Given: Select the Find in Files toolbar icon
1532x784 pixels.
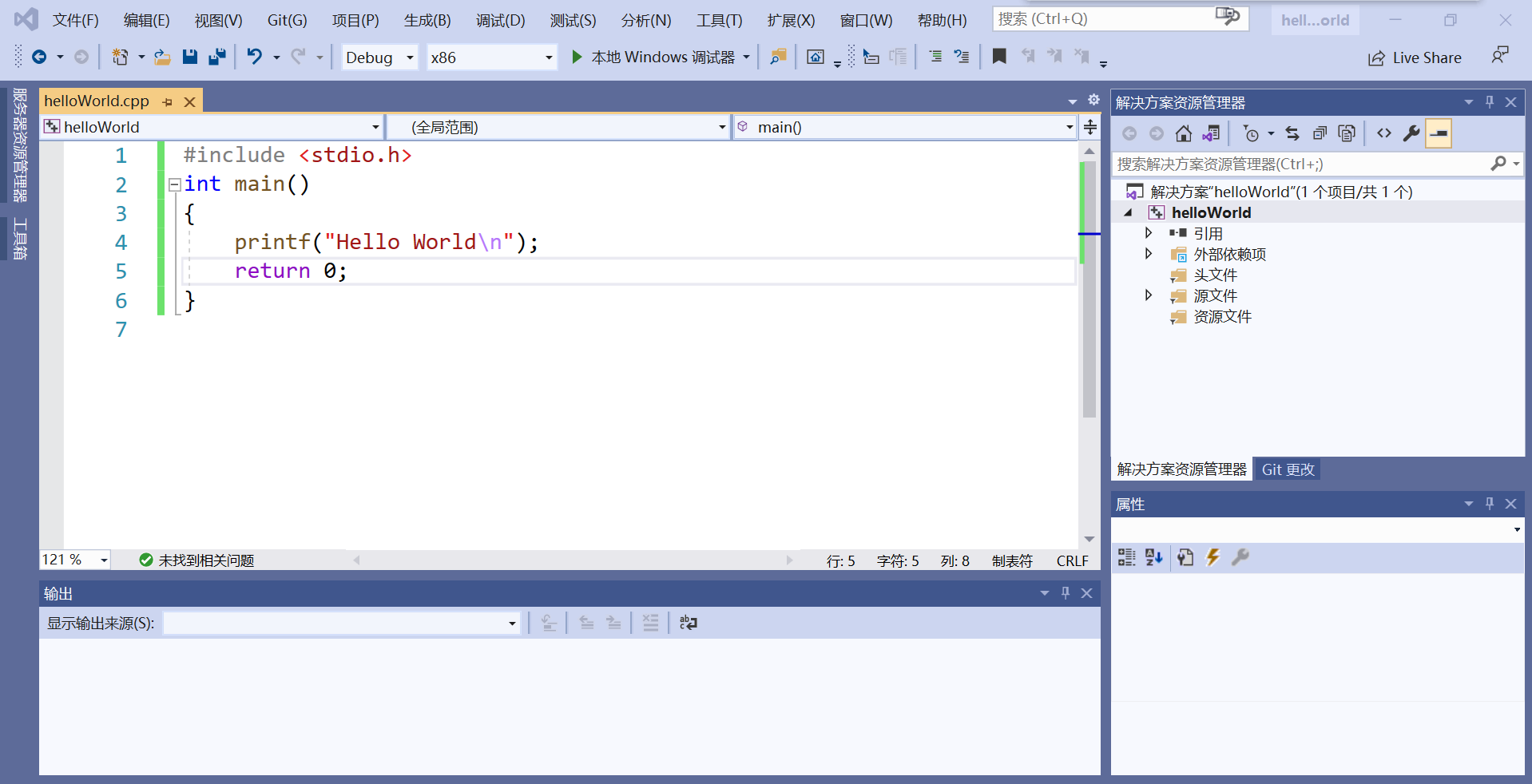Looking at the screenshot, I should pyautogui.click(x=776, y=57).
